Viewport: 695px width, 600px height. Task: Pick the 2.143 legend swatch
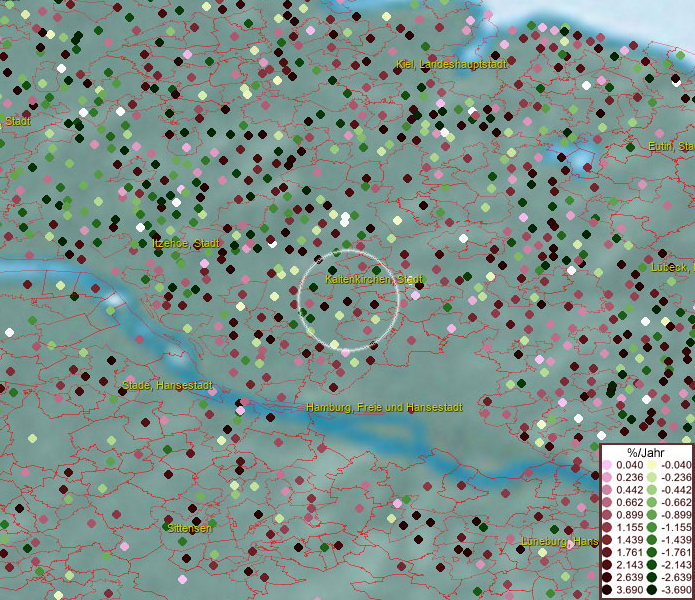pyautogui.click(x=607, y=565)
